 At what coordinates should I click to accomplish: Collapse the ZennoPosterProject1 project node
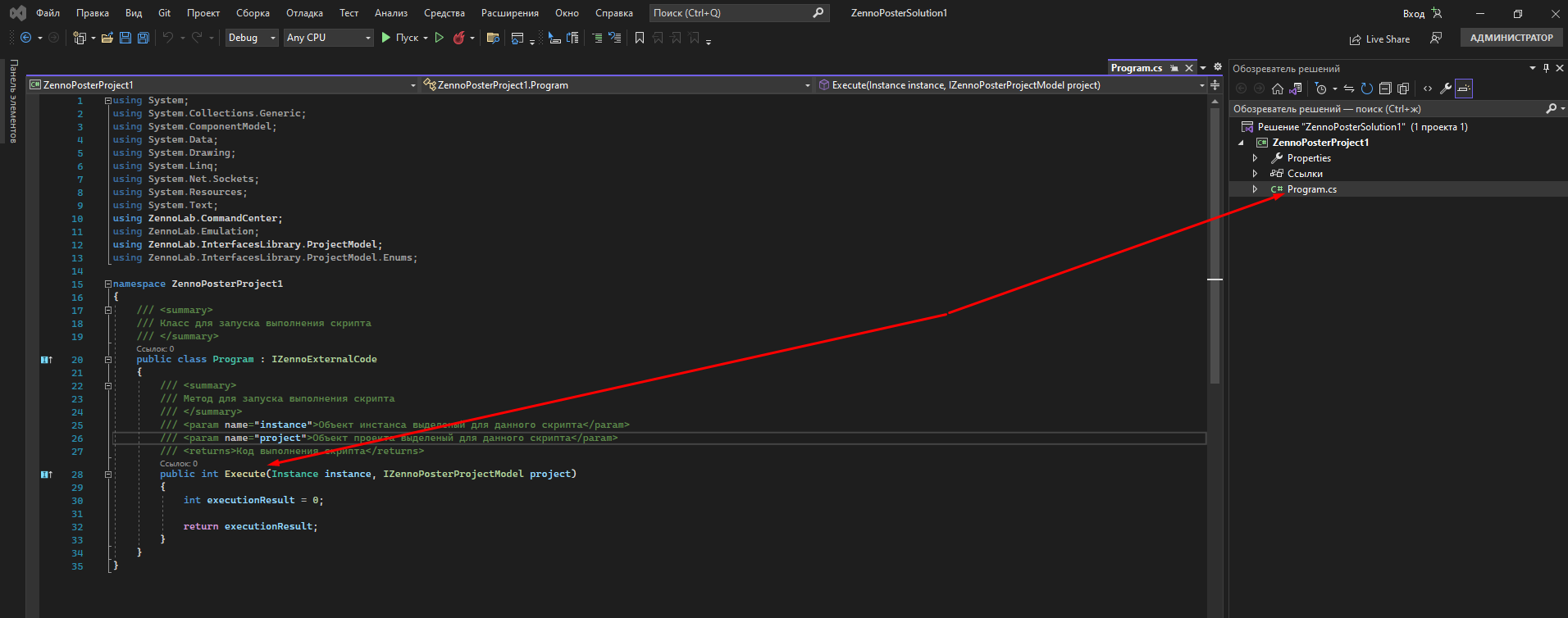click(x=1241, y=143)
